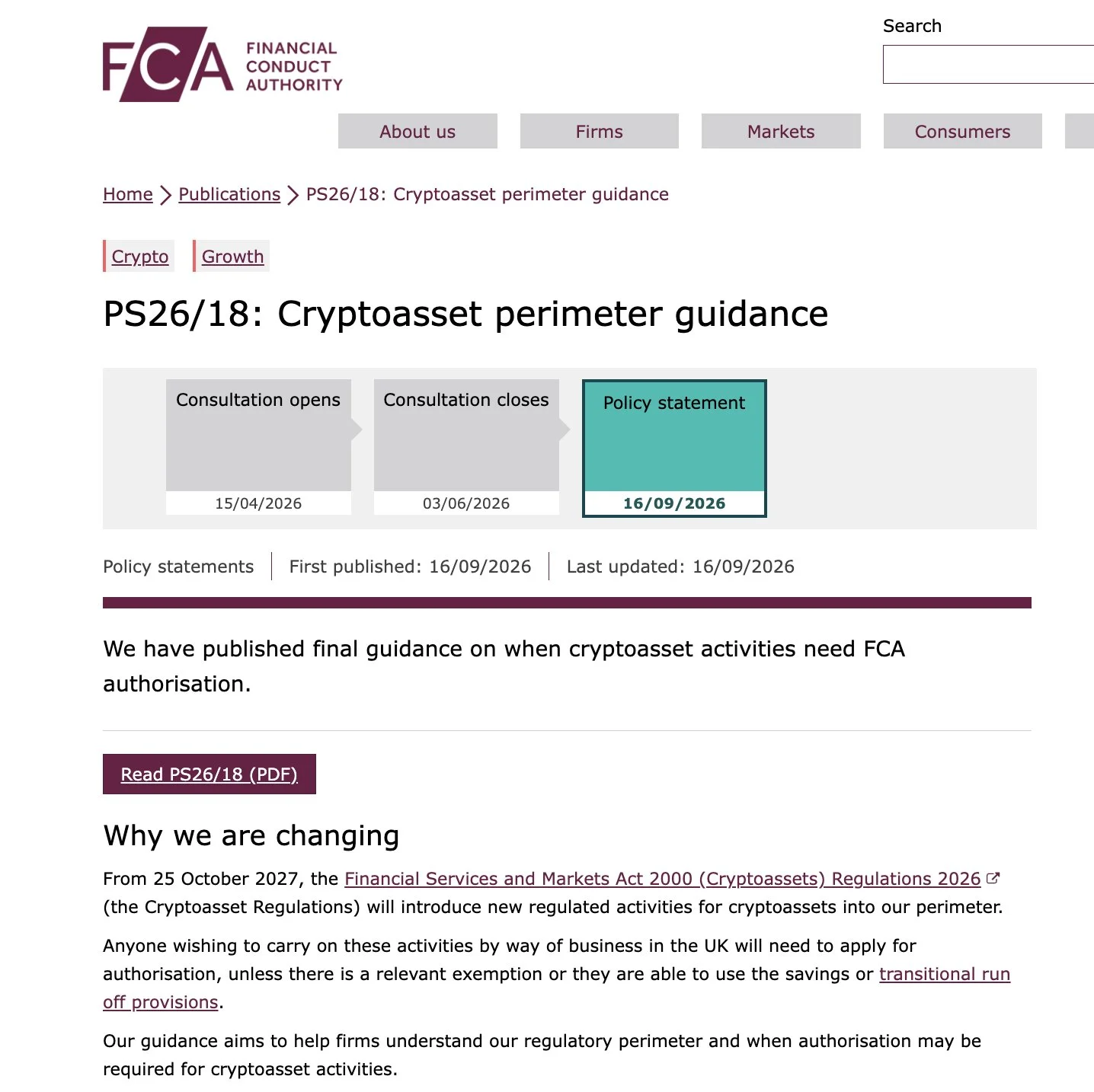Click the Policy statements label
This screenshot has height=1092, width=1094.
point(178,566)
